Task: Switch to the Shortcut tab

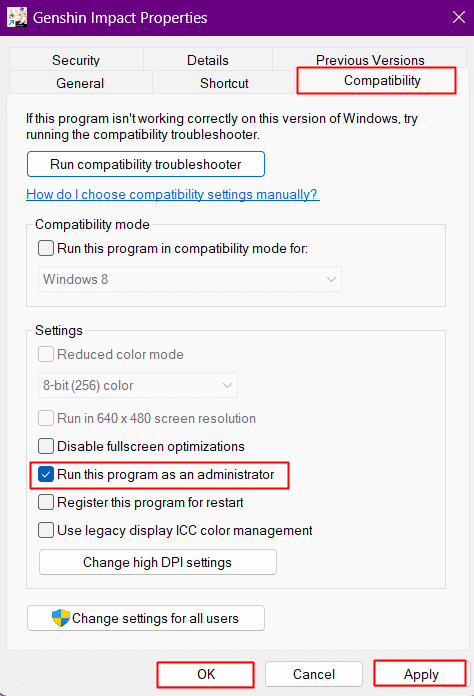Action: click(224, 83)
